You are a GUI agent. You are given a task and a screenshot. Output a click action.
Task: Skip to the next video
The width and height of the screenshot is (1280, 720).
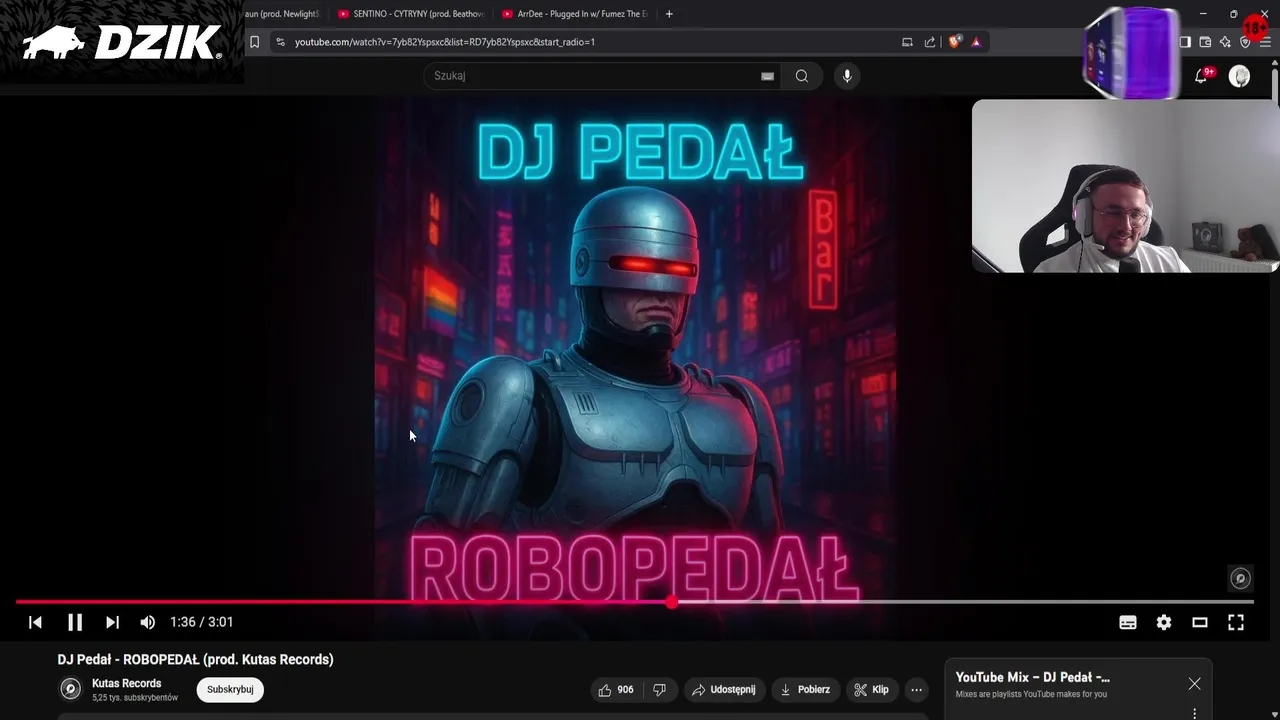(x=112, y=622)
